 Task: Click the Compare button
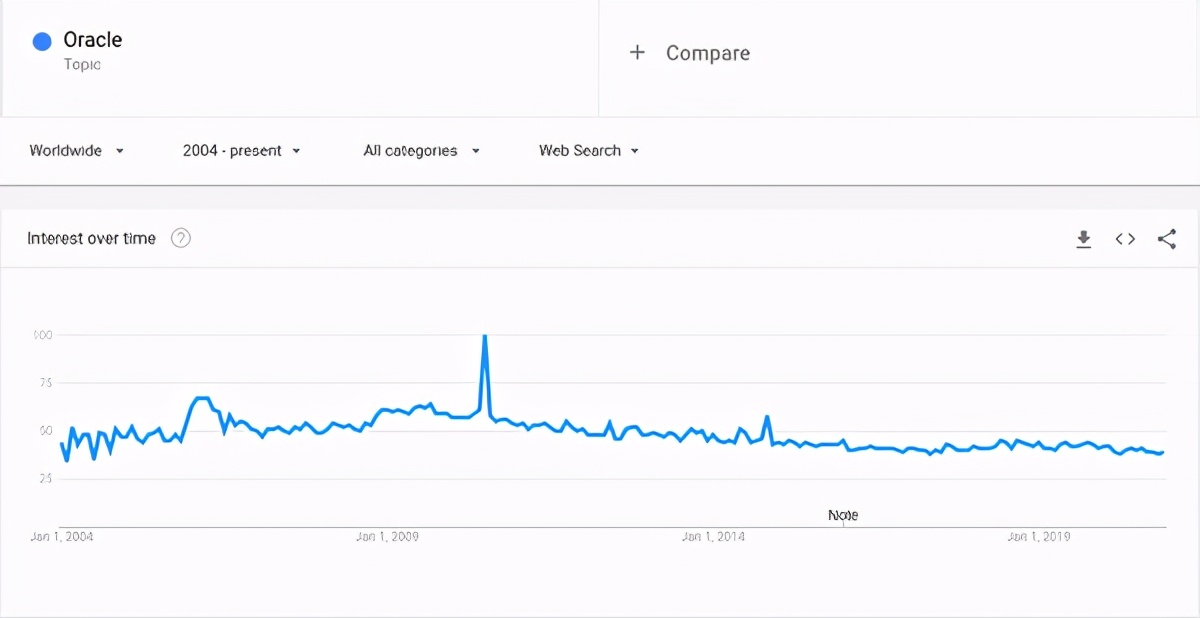[x=689, y=53]
